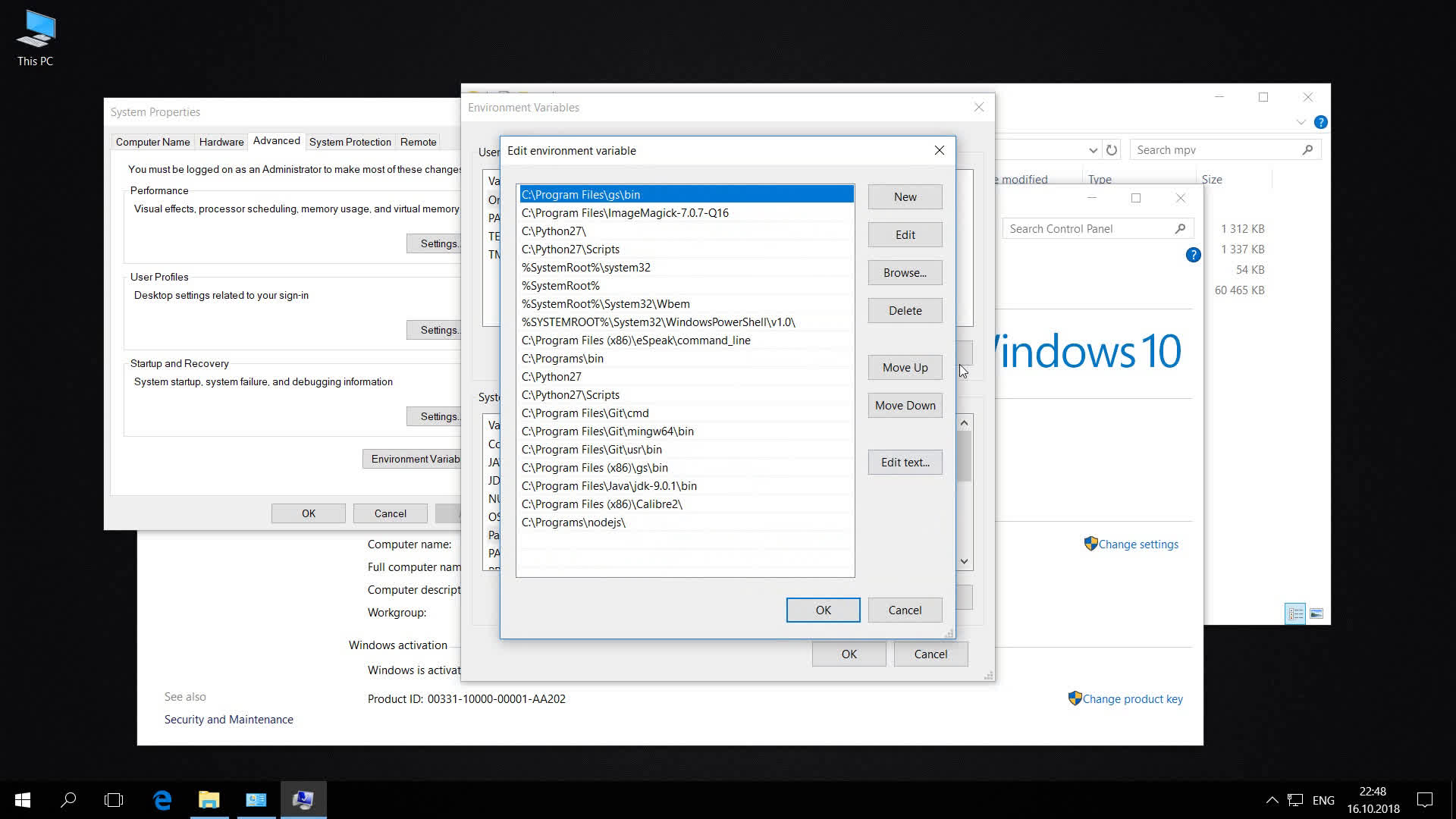Refresh the mpv folder view
Screen dimensions: 1456x819
click(1111, 149)
